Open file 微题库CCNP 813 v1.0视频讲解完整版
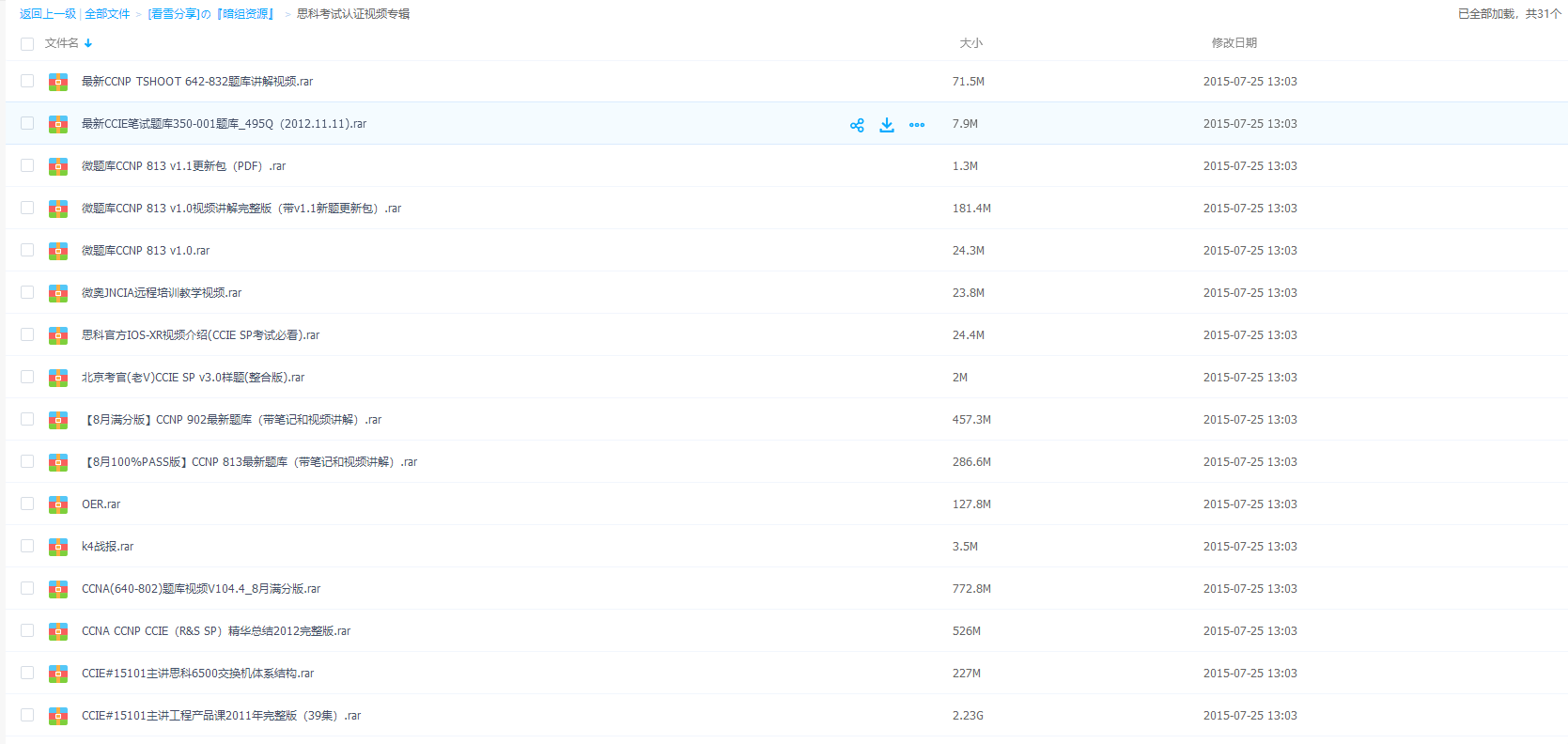This screenshot has width=1568, height=744. click(241, 209)
